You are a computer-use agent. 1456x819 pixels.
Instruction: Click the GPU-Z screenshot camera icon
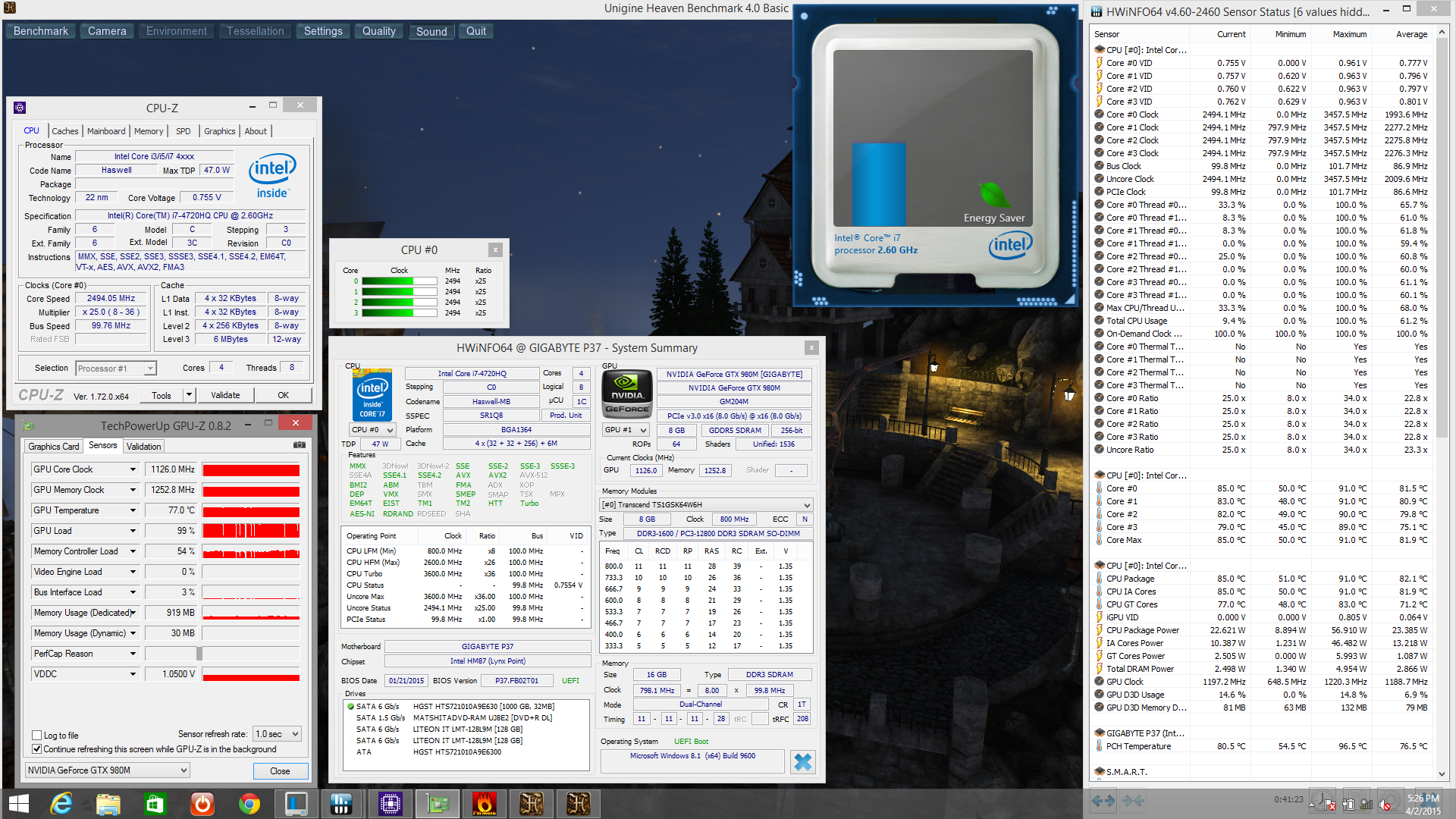(300, 446)
